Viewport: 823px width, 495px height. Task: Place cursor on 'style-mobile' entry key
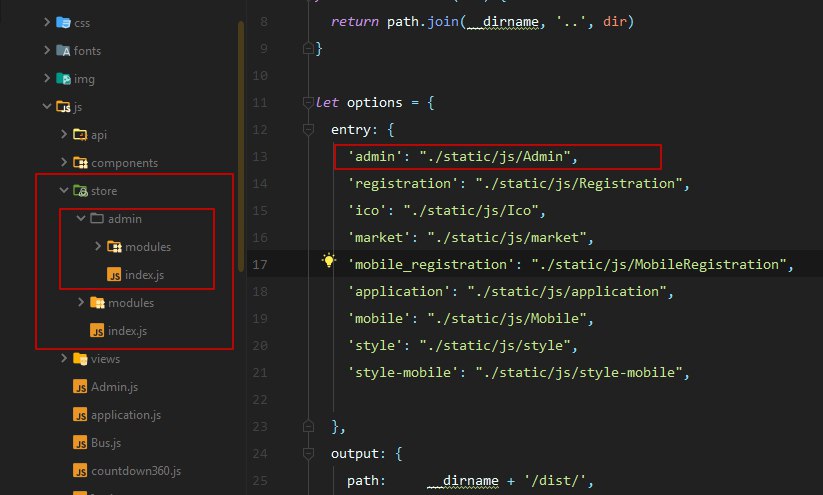[x=403, y=373]
